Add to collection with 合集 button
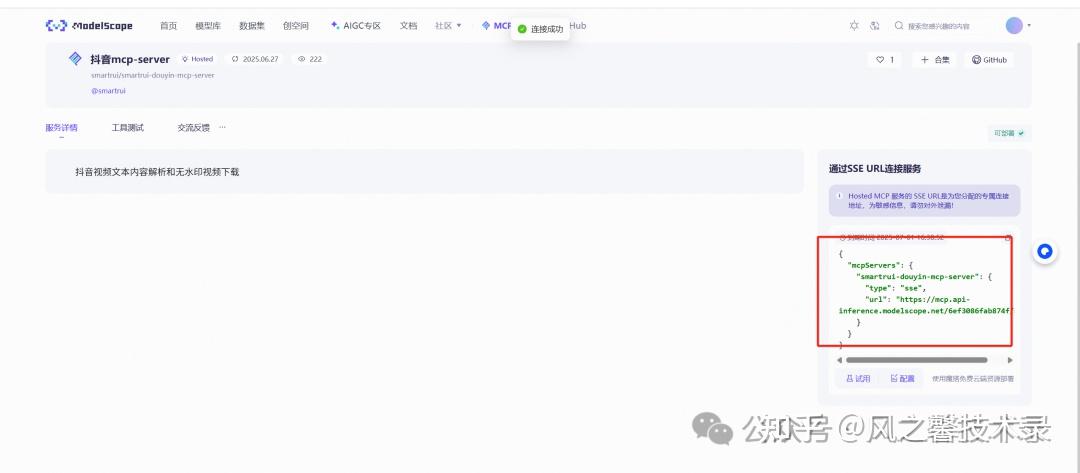Screen dimensions: 1080x473 point(935,60)
